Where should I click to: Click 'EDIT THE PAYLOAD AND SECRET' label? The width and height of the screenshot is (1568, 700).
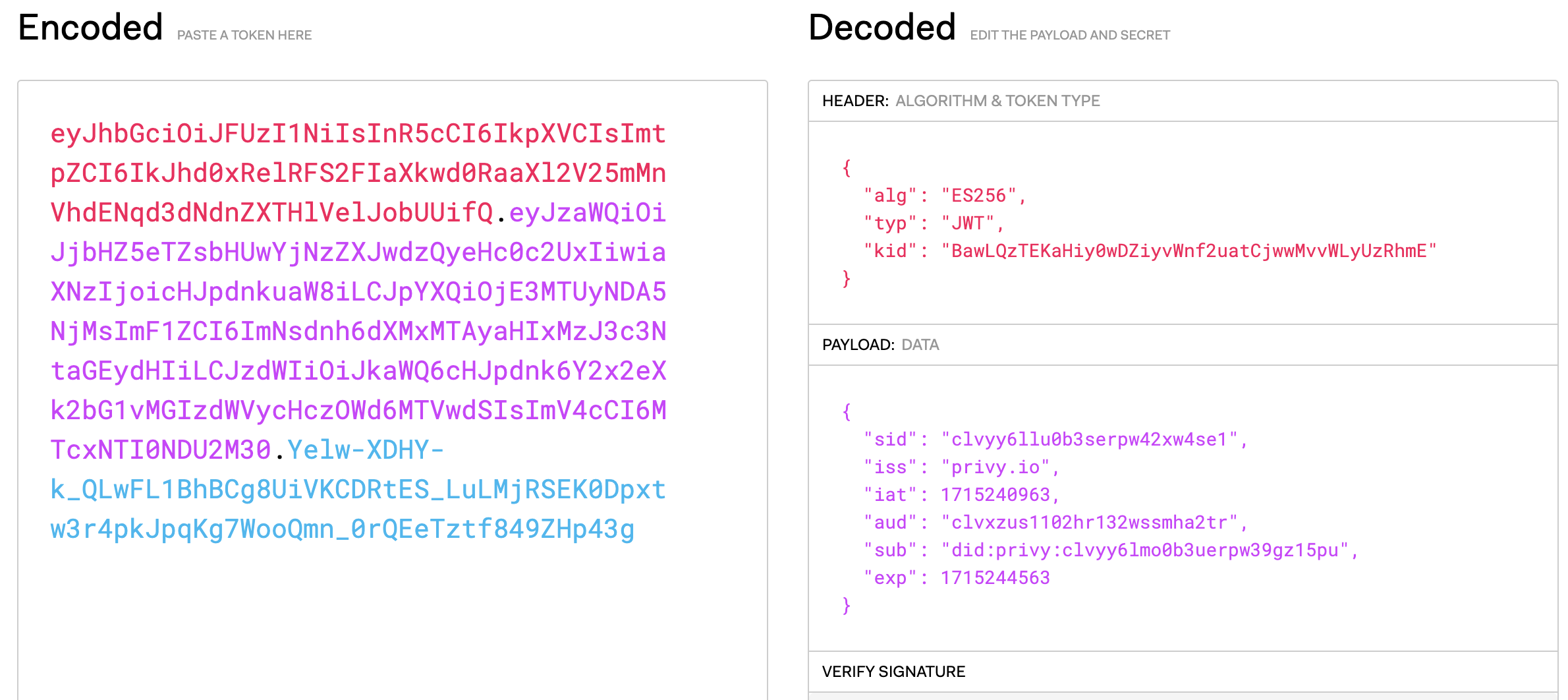pyautogui.click(x=1070, y=35)
